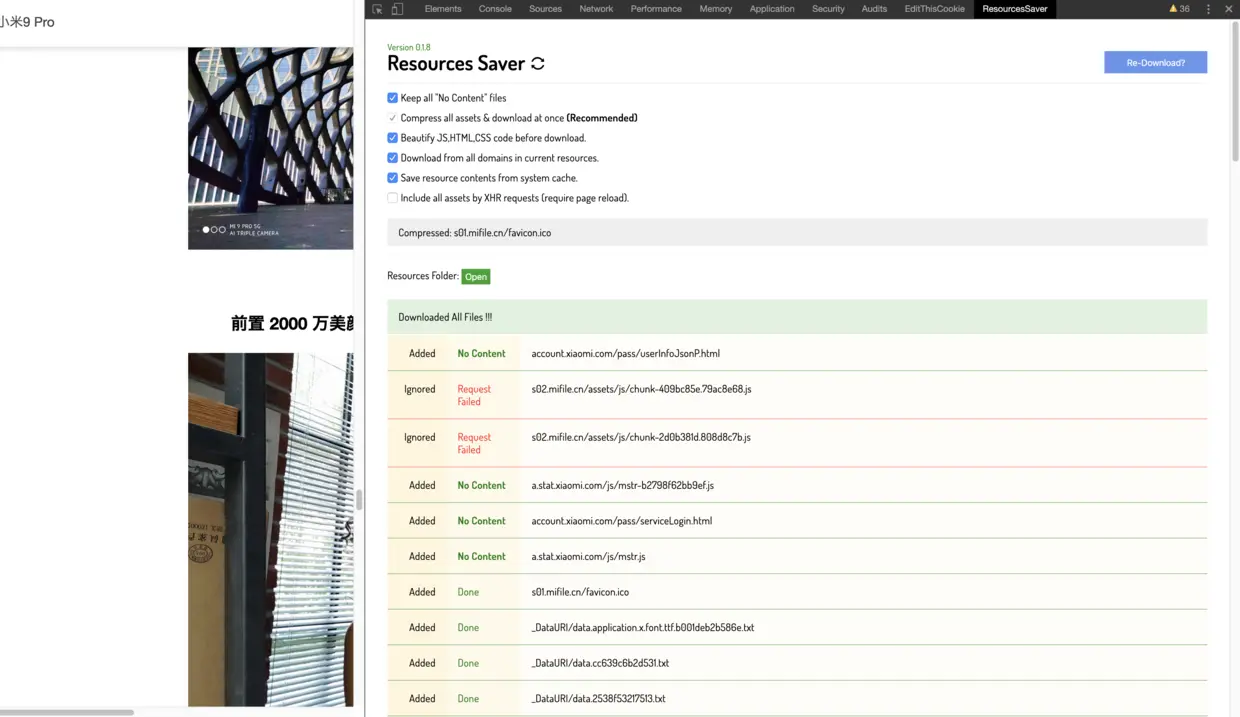1240x717 pixels.
Task: Click the refresh icon beside Resources Saver
Action: (x=538, y=63)
